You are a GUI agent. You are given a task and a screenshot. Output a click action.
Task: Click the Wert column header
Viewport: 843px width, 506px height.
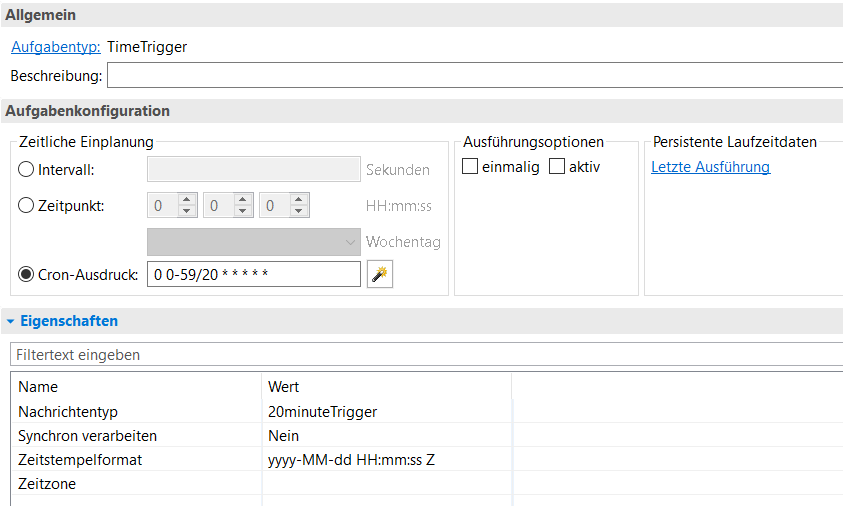pos(387,387)
